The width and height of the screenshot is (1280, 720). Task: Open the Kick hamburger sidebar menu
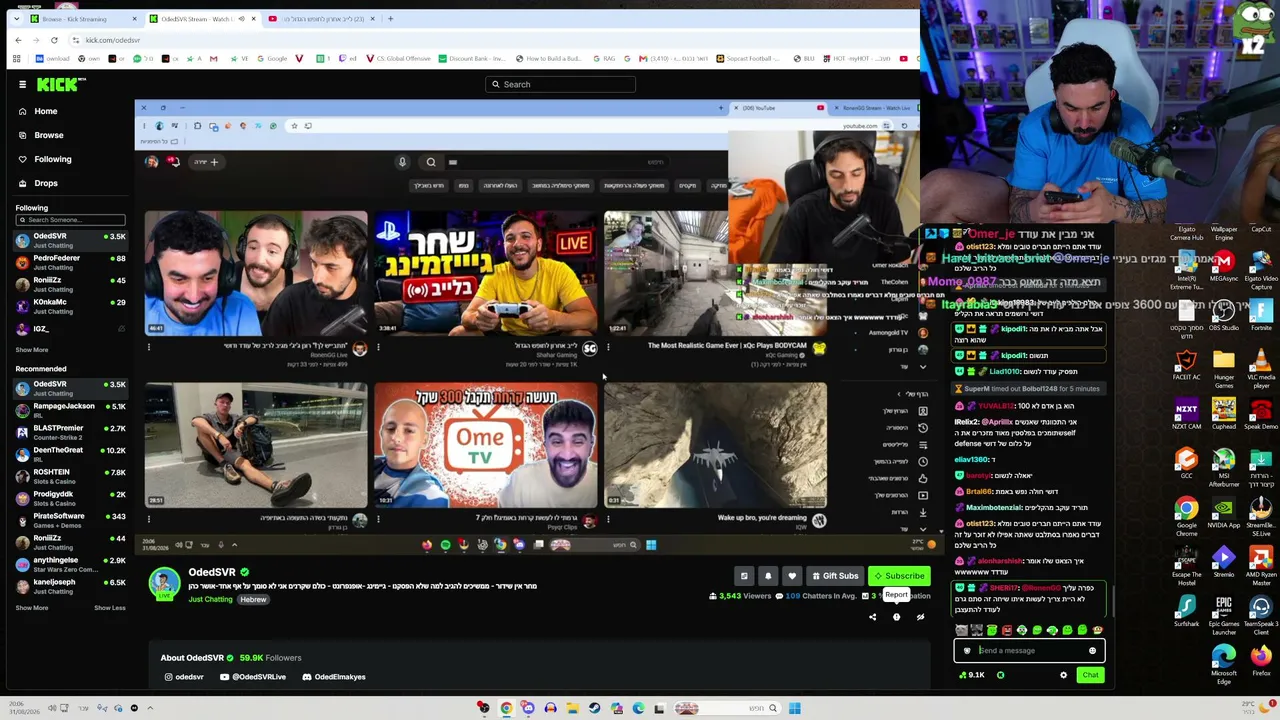coord(22,84)
